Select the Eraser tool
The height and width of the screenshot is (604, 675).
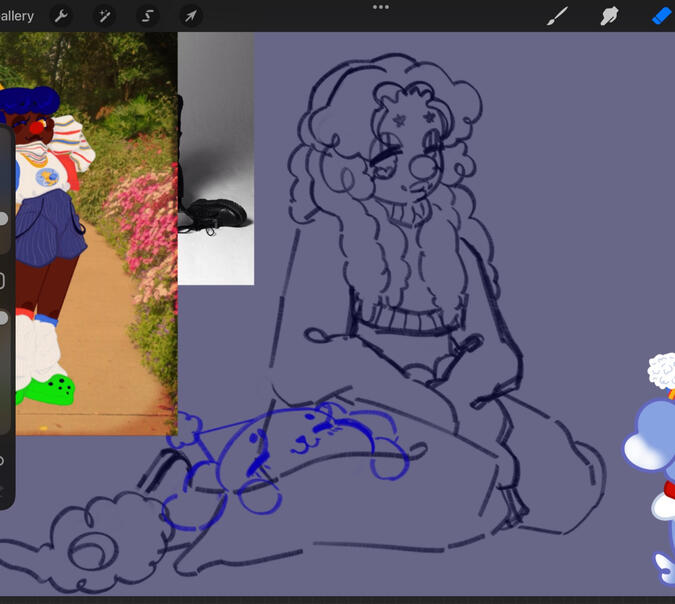(660, 16)
